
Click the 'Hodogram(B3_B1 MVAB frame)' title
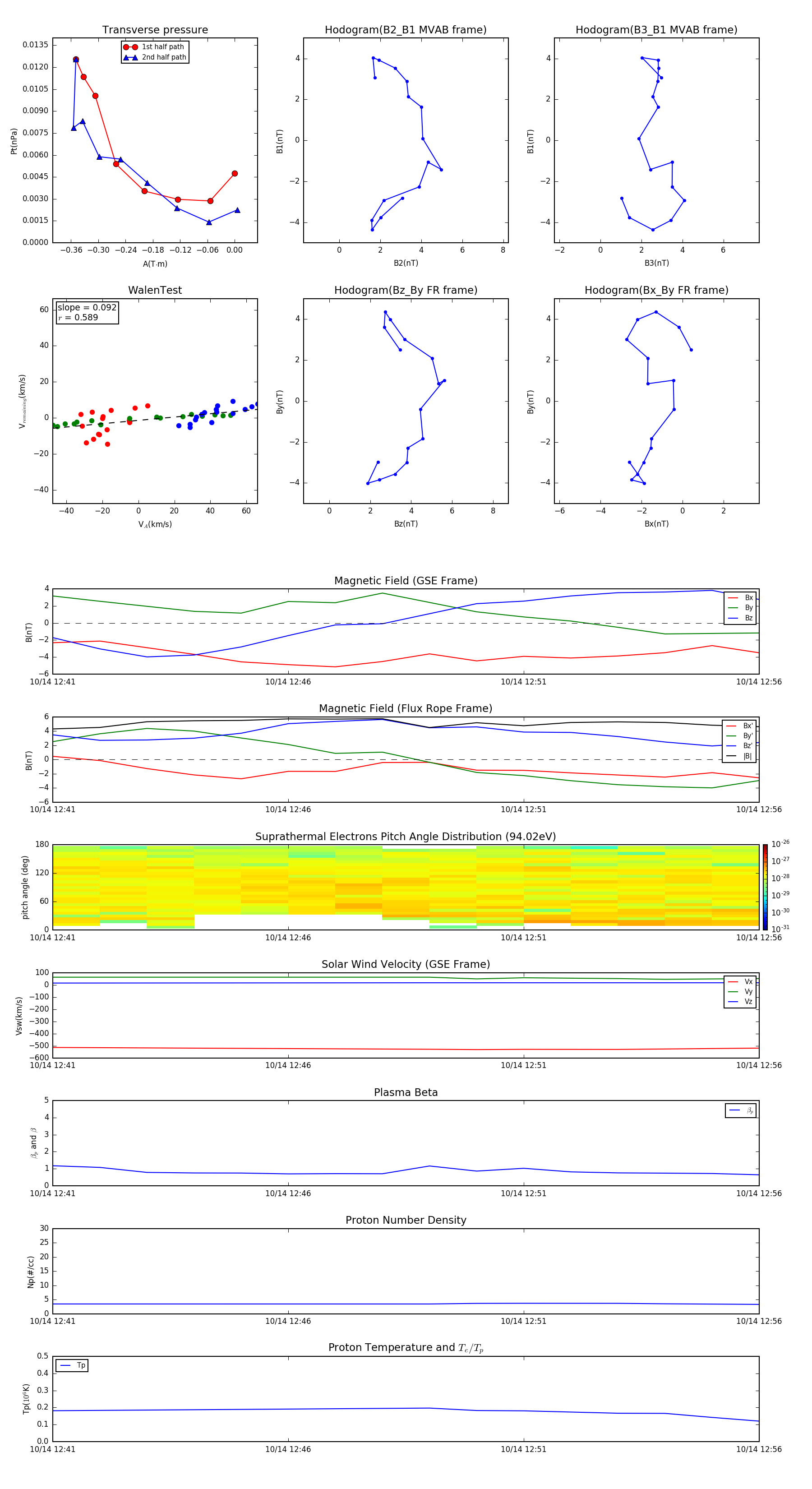(656, 29)
